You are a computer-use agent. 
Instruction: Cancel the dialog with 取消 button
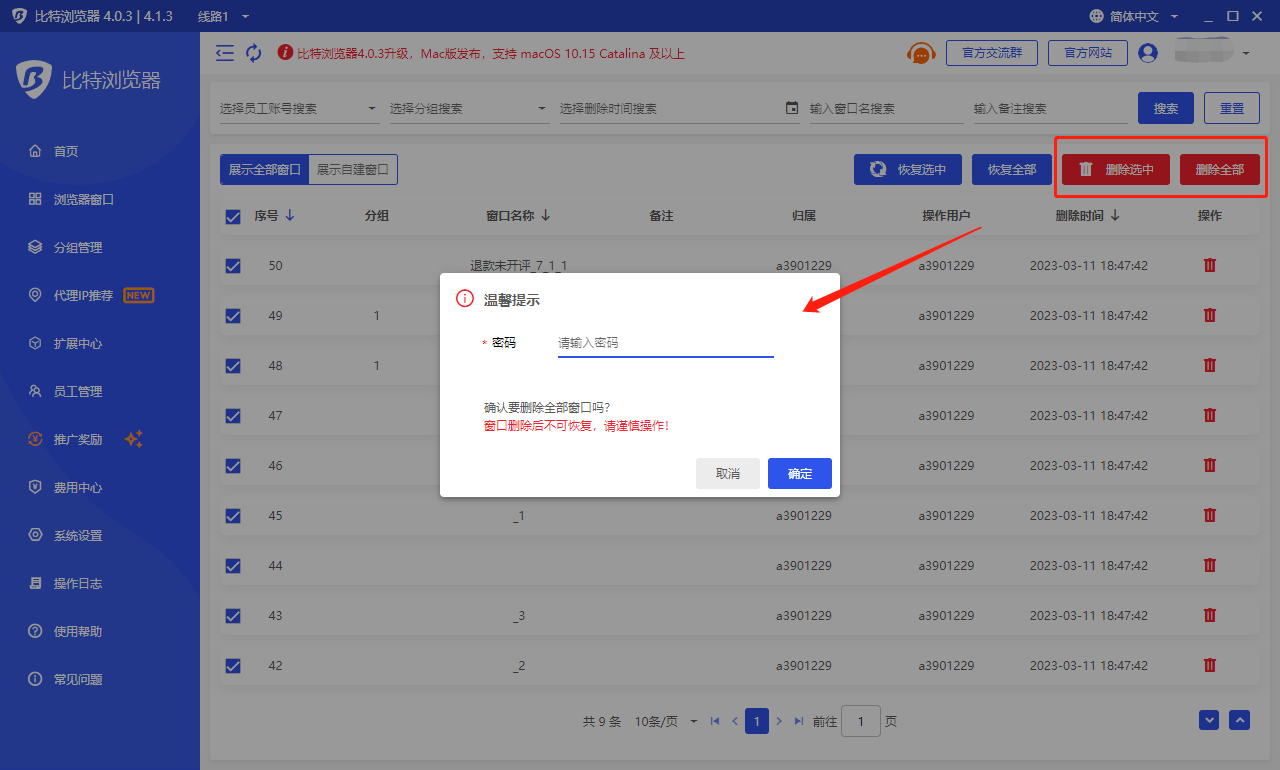point(728,474)
